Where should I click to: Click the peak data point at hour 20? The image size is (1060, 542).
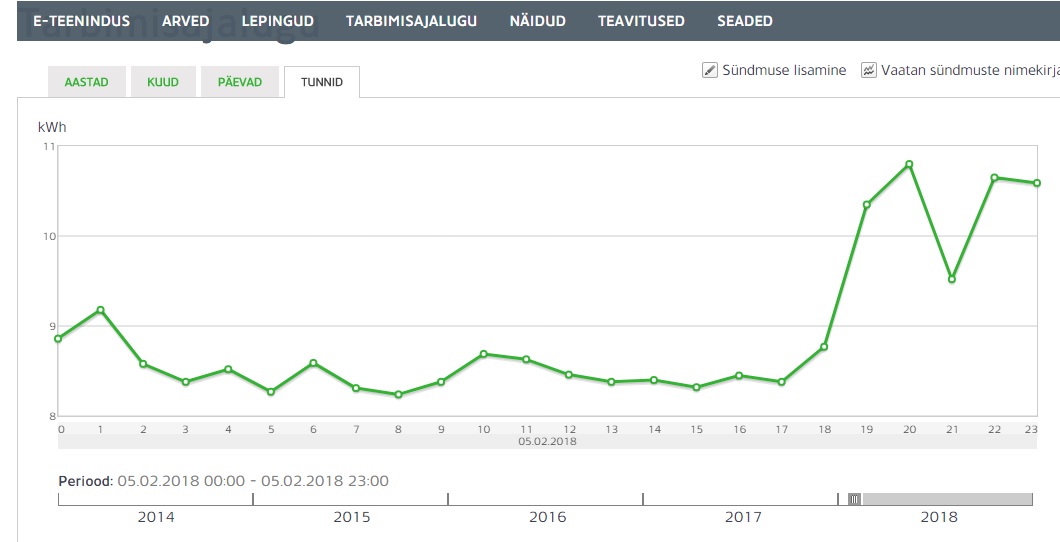tap(909, 164)
